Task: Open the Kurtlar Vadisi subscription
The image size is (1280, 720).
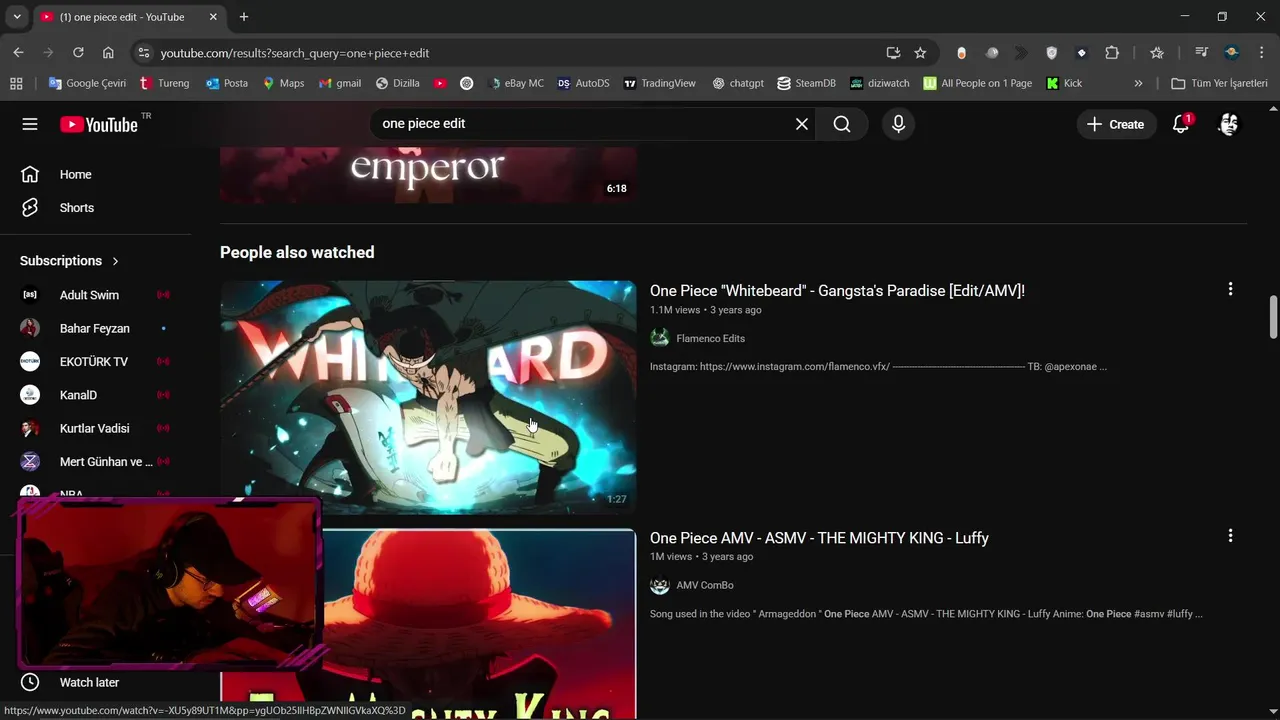Action: coord(96,428)
